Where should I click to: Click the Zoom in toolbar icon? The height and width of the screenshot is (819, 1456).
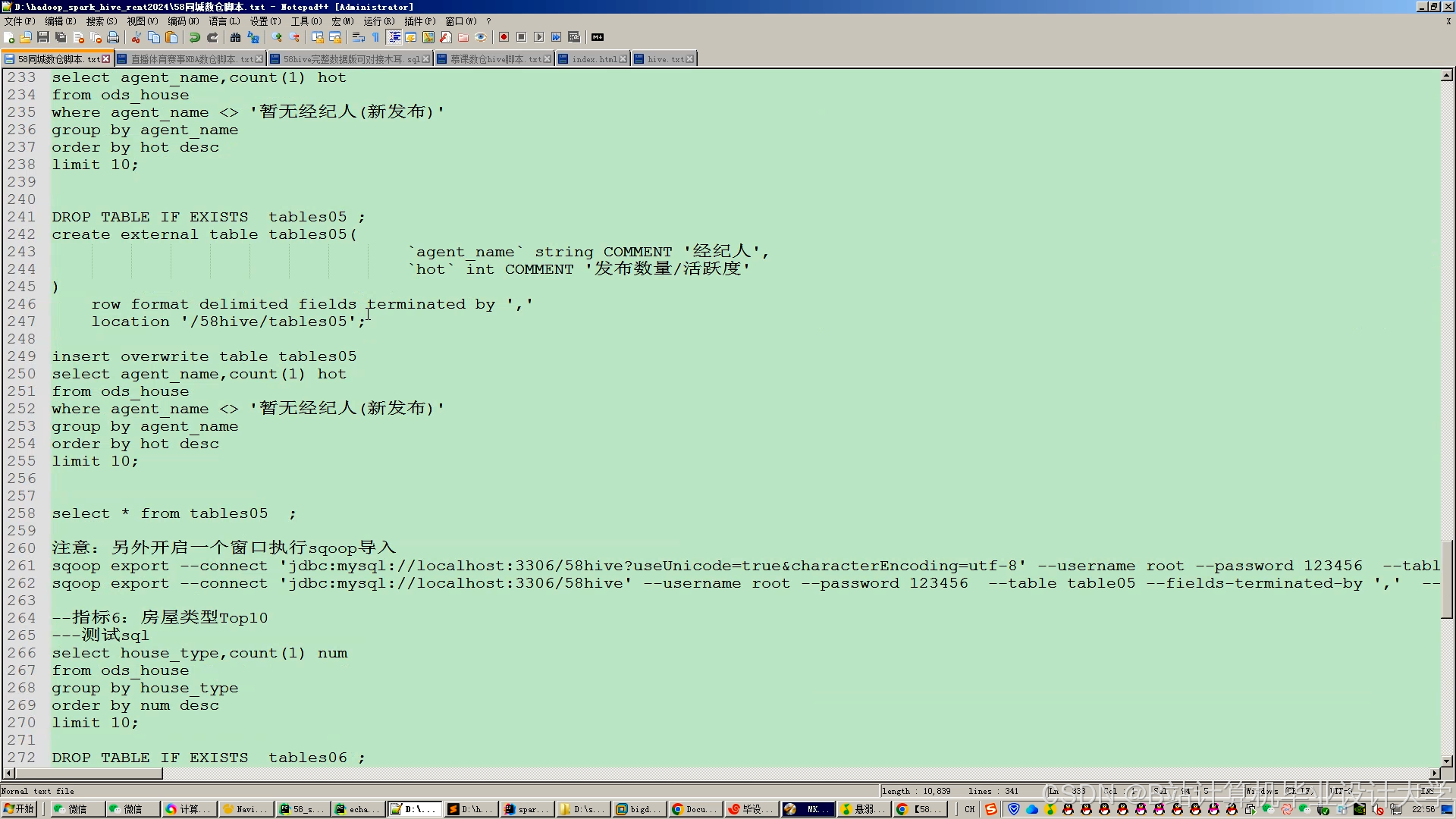[277, 37]
